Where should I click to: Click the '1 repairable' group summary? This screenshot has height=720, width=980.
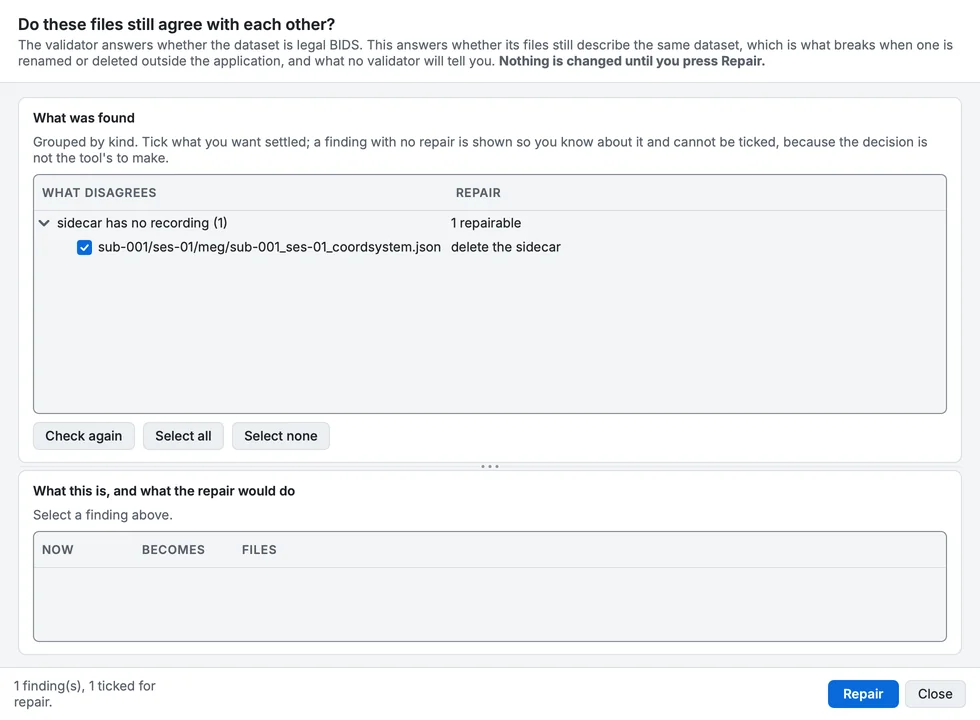[x=486, y=223]
